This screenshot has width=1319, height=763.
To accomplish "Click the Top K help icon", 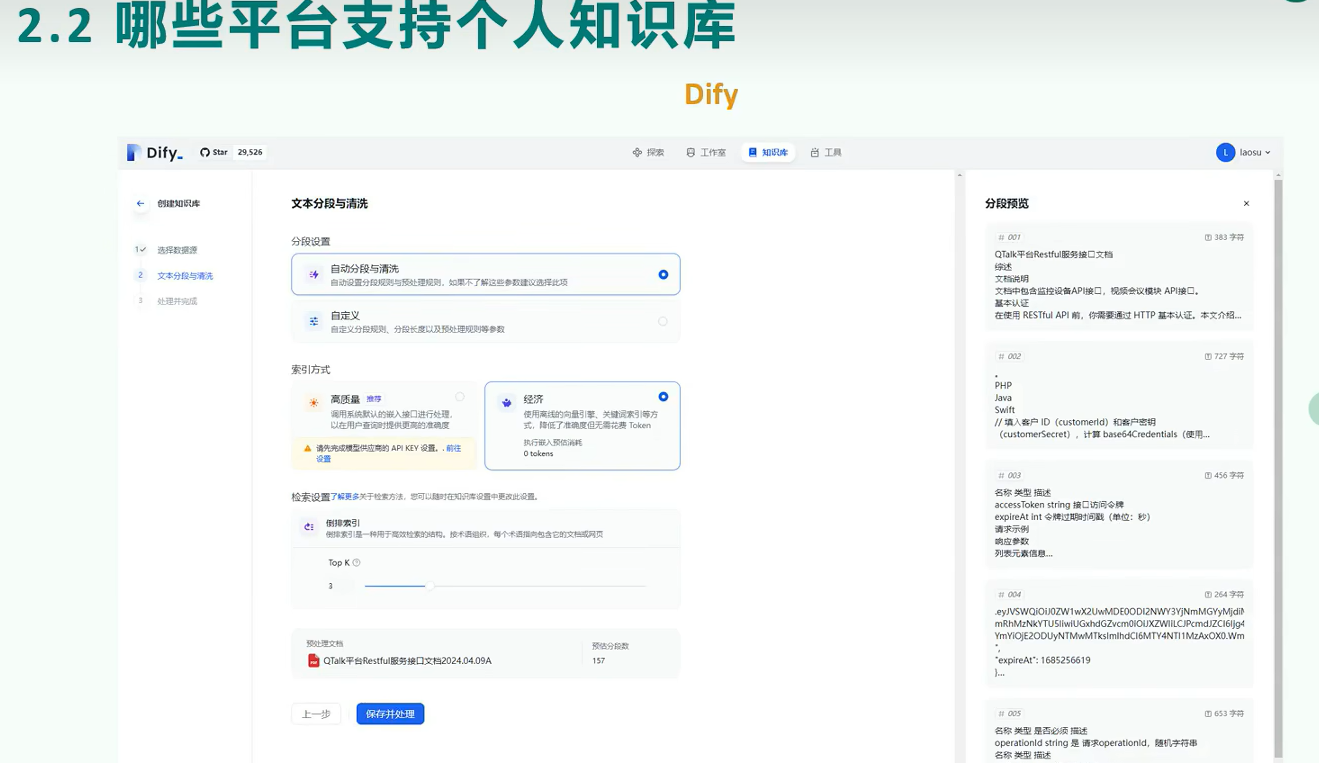I will point(356,563).
